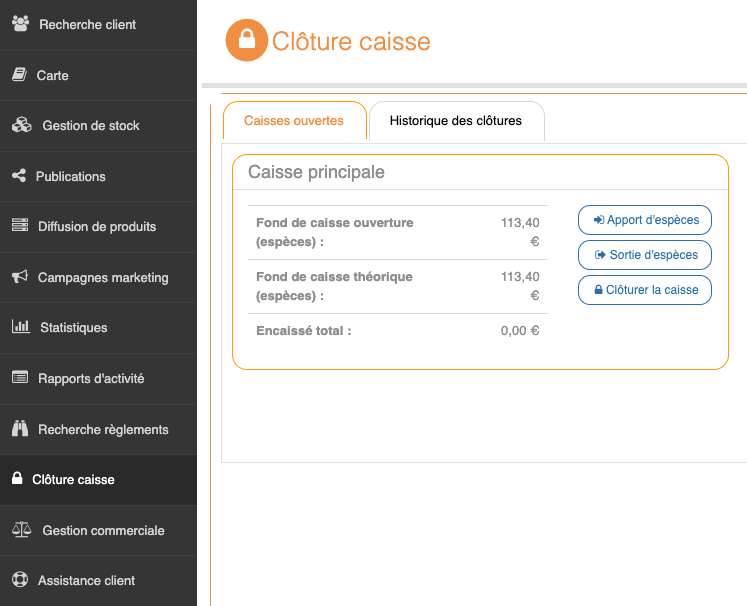Switch to Historique des clôtures tab
747x606 pixels.
point(456,121)
